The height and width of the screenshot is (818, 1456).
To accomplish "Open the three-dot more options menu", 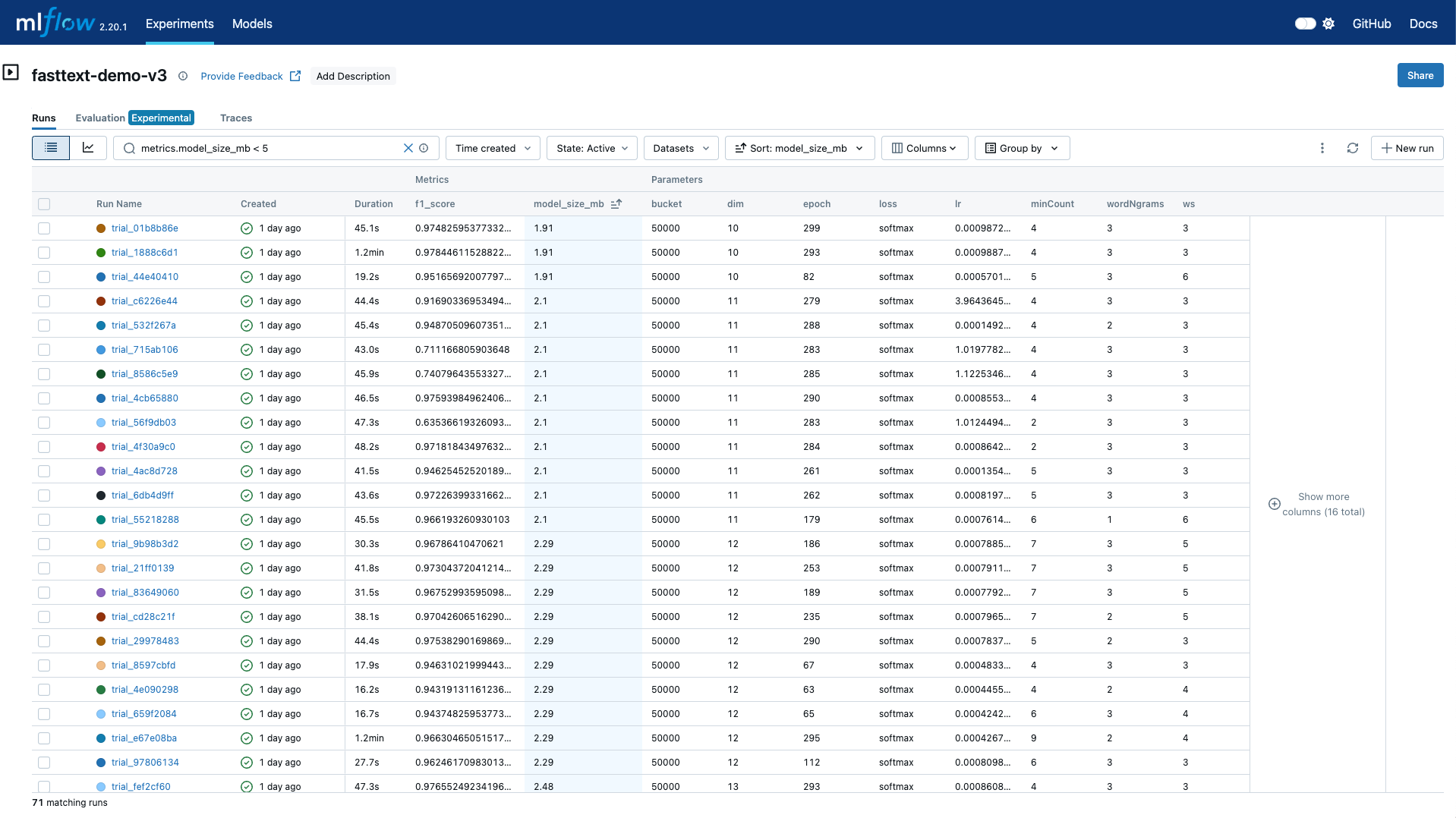I will [1322, 148].
